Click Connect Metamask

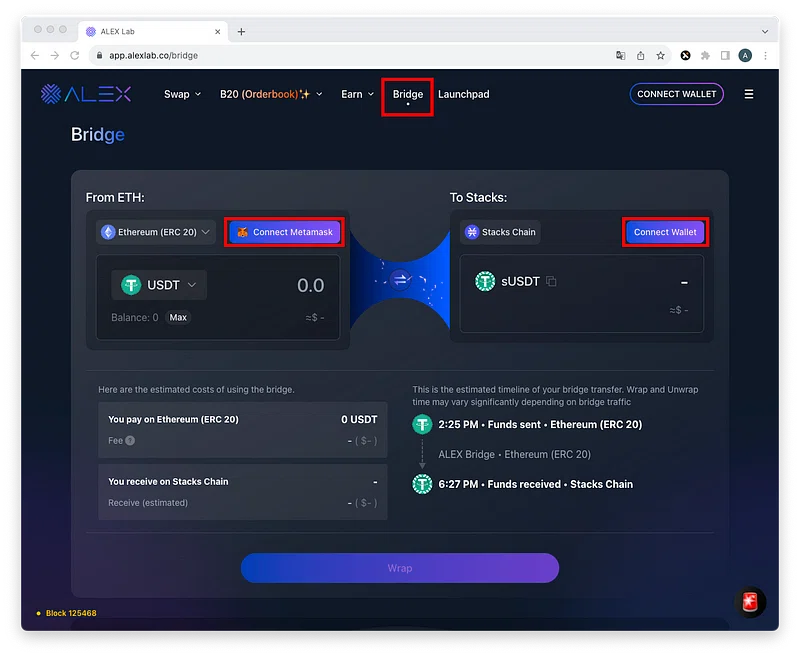click(285, 232)
